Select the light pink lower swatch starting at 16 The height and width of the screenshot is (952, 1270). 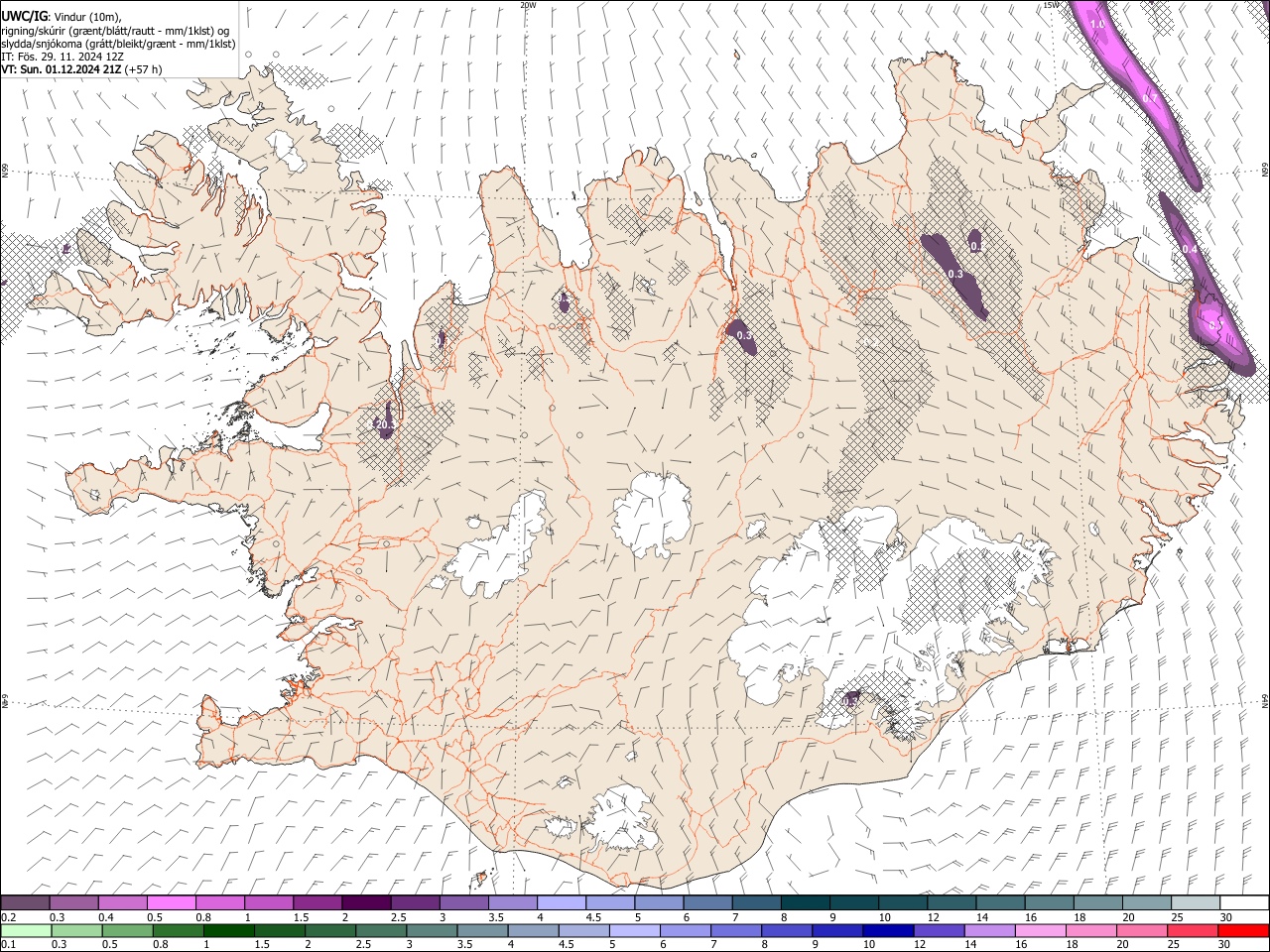tap(1040, 930)
